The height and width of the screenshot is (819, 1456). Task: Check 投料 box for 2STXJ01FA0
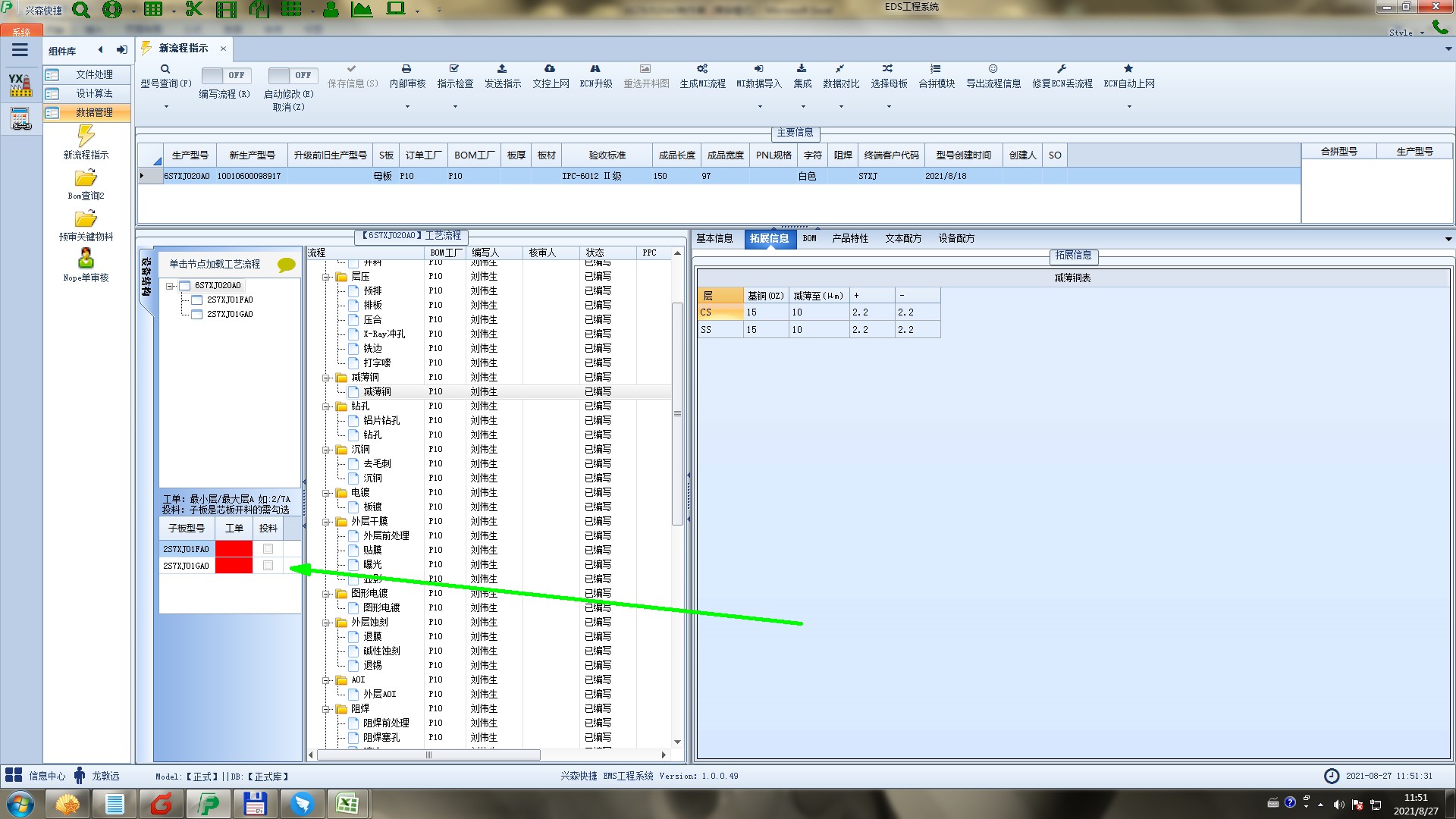click(268, 549)
